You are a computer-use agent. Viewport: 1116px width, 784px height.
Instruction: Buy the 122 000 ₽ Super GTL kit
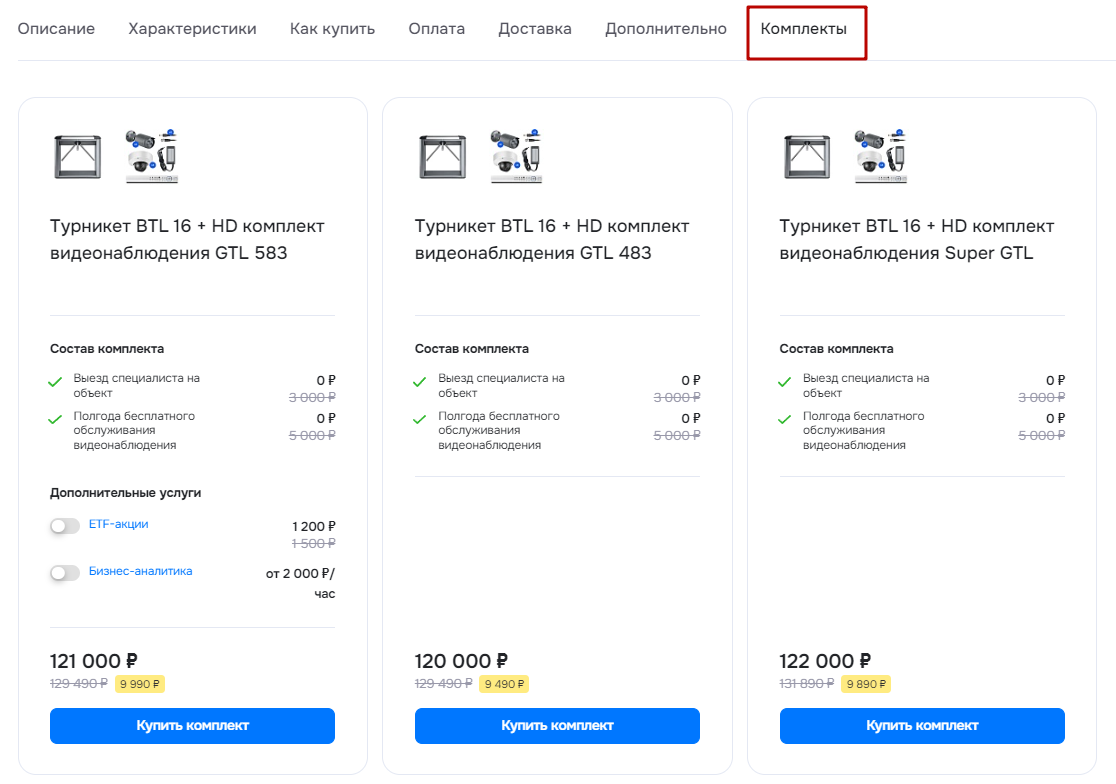pyautogui.click(x=922, y=726)
